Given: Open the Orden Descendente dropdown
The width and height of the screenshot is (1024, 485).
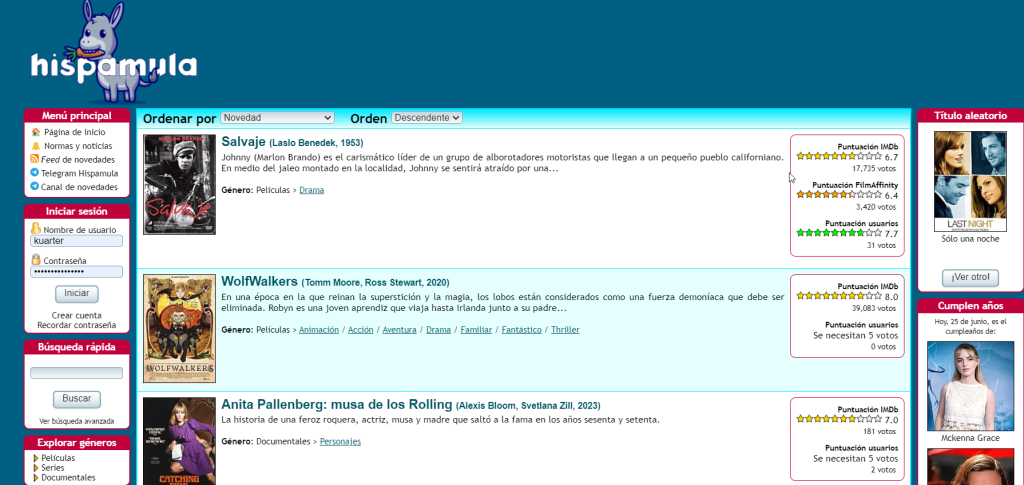Looking at the screenshot, I should [427, 117].
